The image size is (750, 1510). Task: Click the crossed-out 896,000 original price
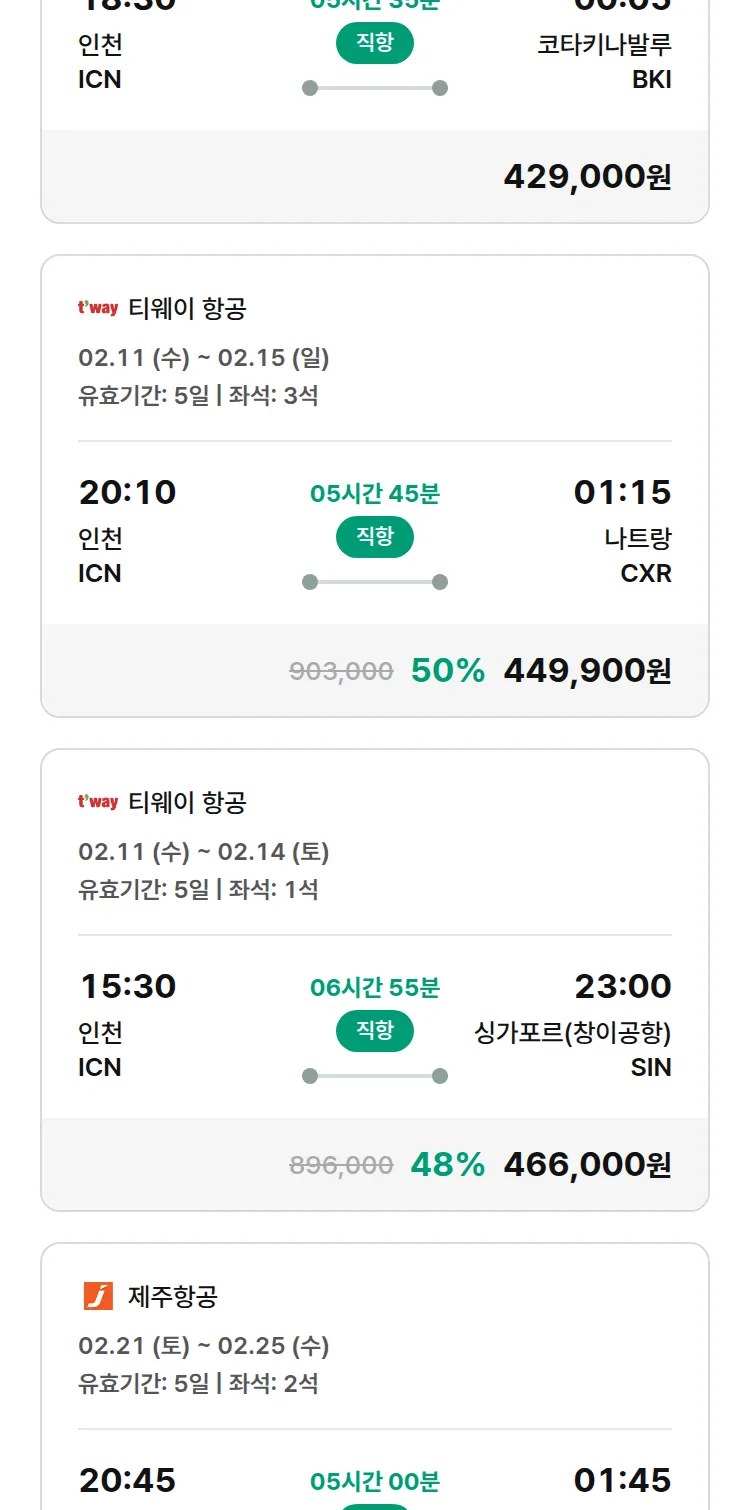[x=341, y=1166]
